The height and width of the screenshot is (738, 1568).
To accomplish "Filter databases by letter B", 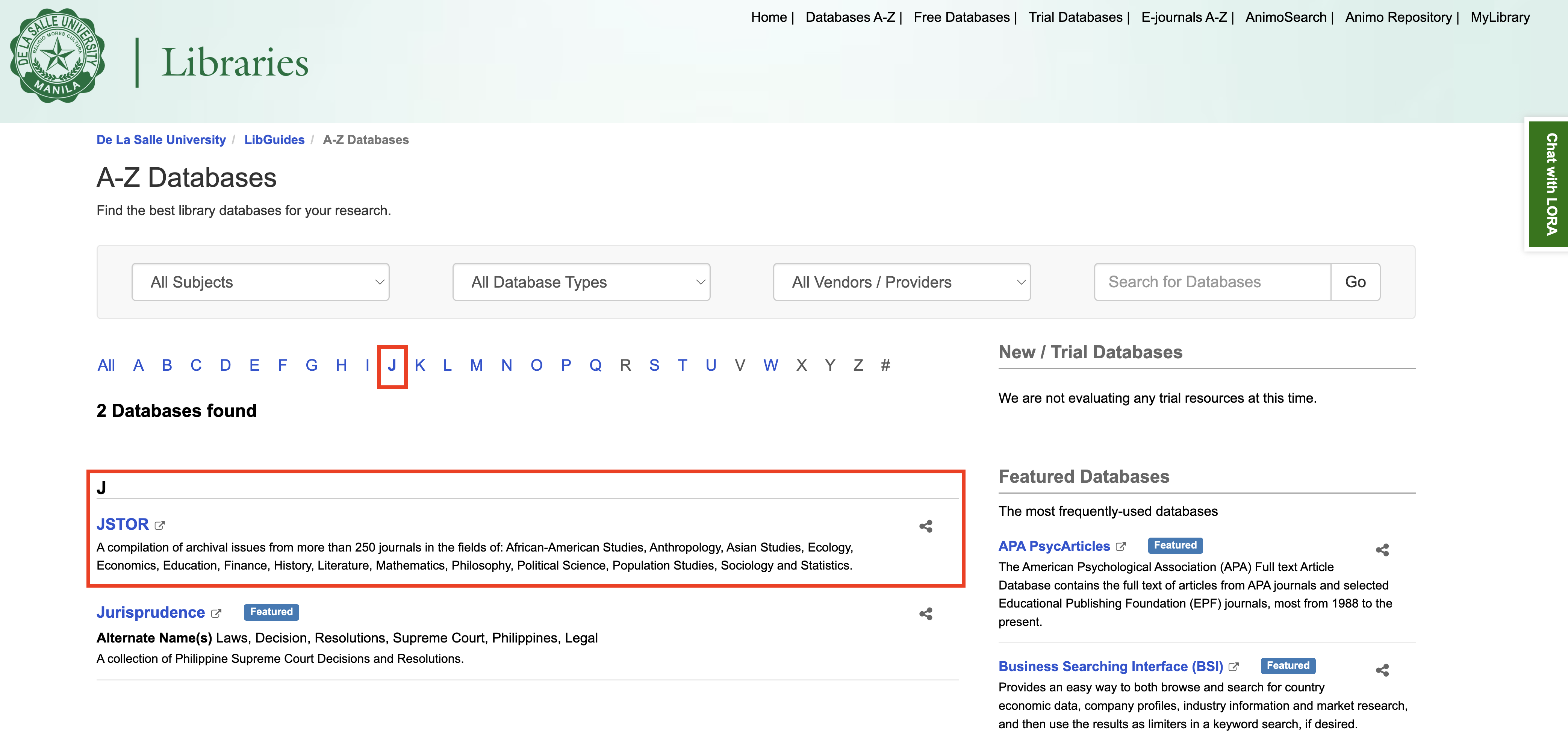I will point(167,365).
